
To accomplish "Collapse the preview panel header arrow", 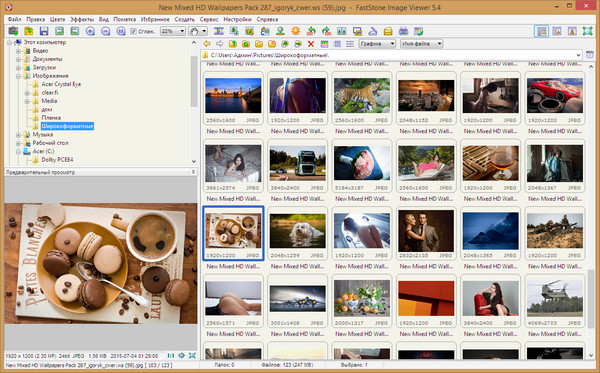I will (194, 172).
